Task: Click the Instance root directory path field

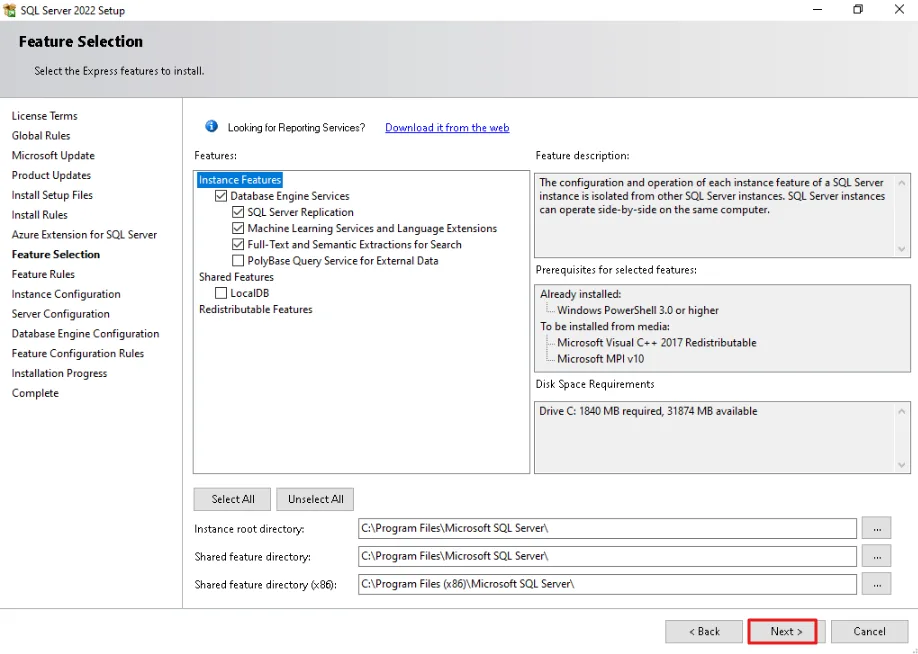Action: [x=607, y=528]
